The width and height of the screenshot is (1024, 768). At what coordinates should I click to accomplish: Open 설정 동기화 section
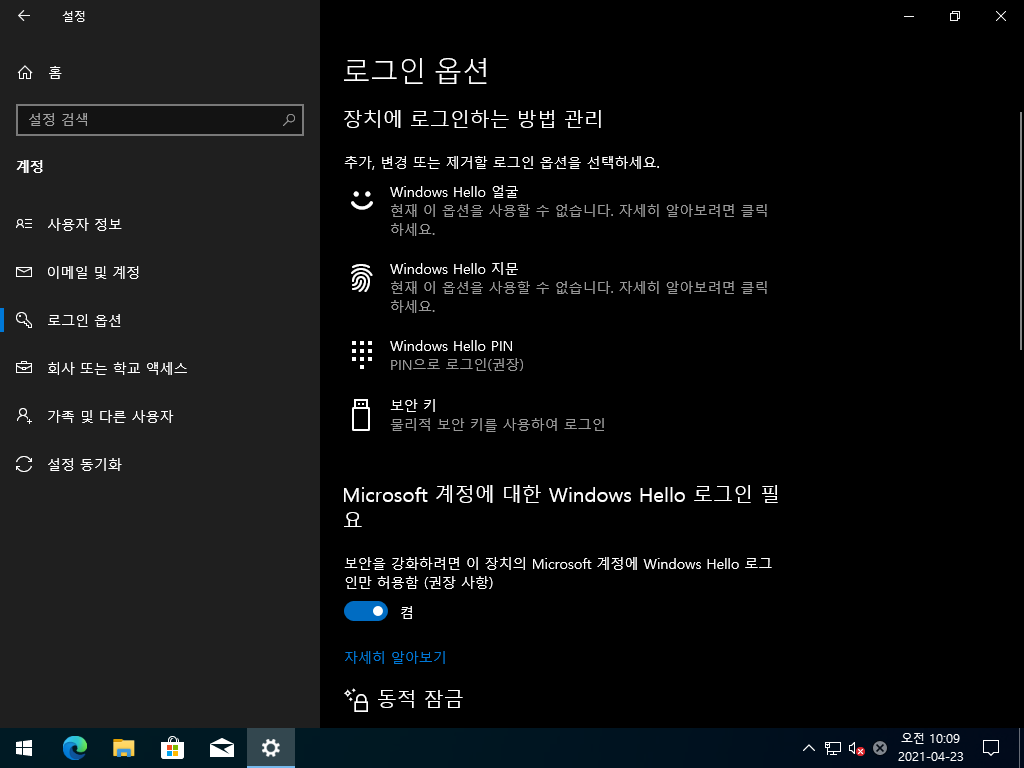(160, 464)
